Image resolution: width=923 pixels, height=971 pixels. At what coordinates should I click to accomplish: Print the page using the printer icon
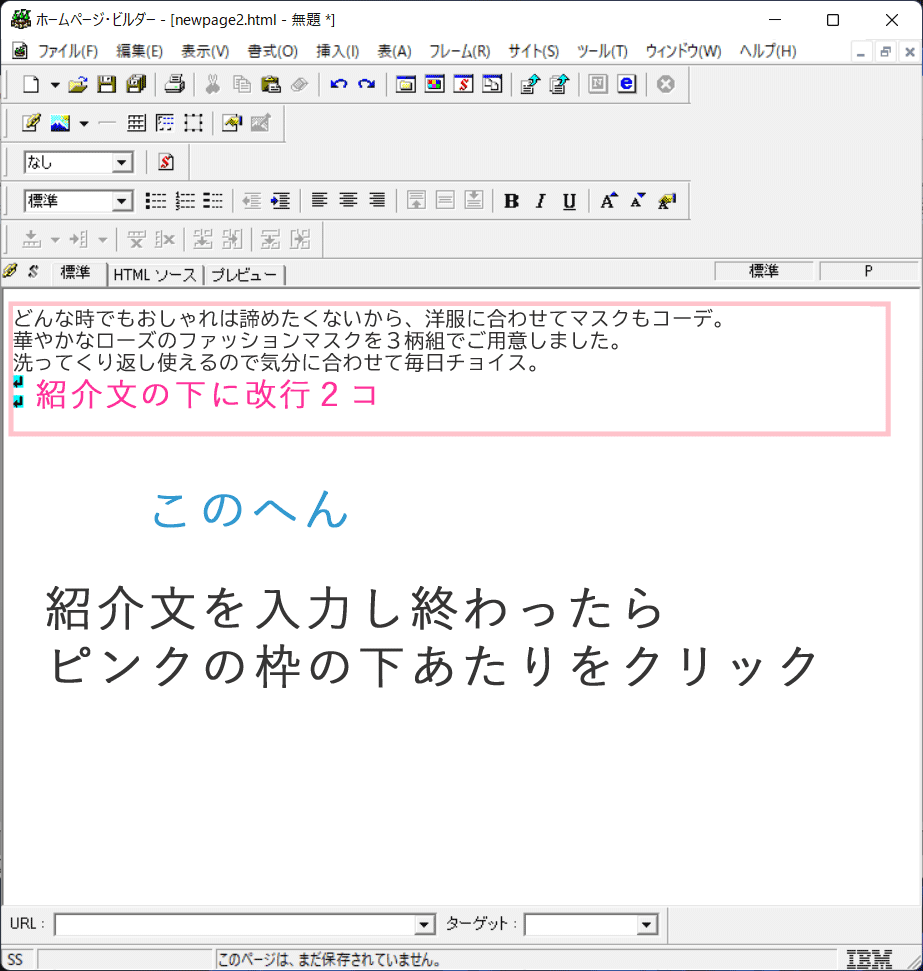[175, 85]
